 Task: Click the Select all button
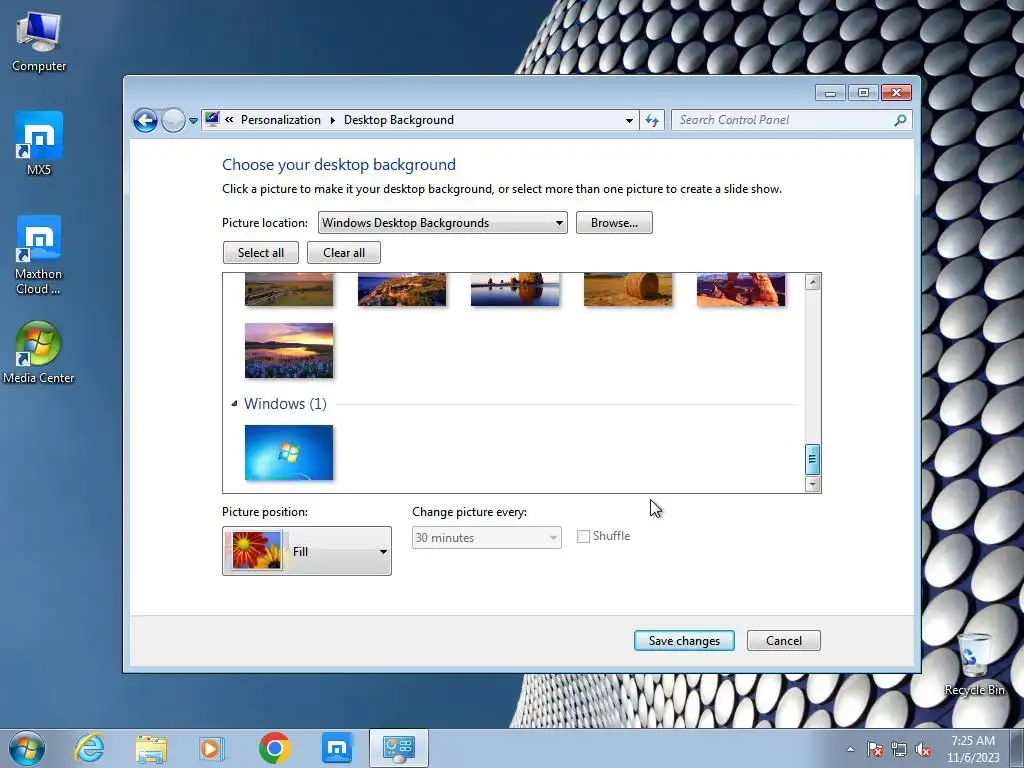261,253
